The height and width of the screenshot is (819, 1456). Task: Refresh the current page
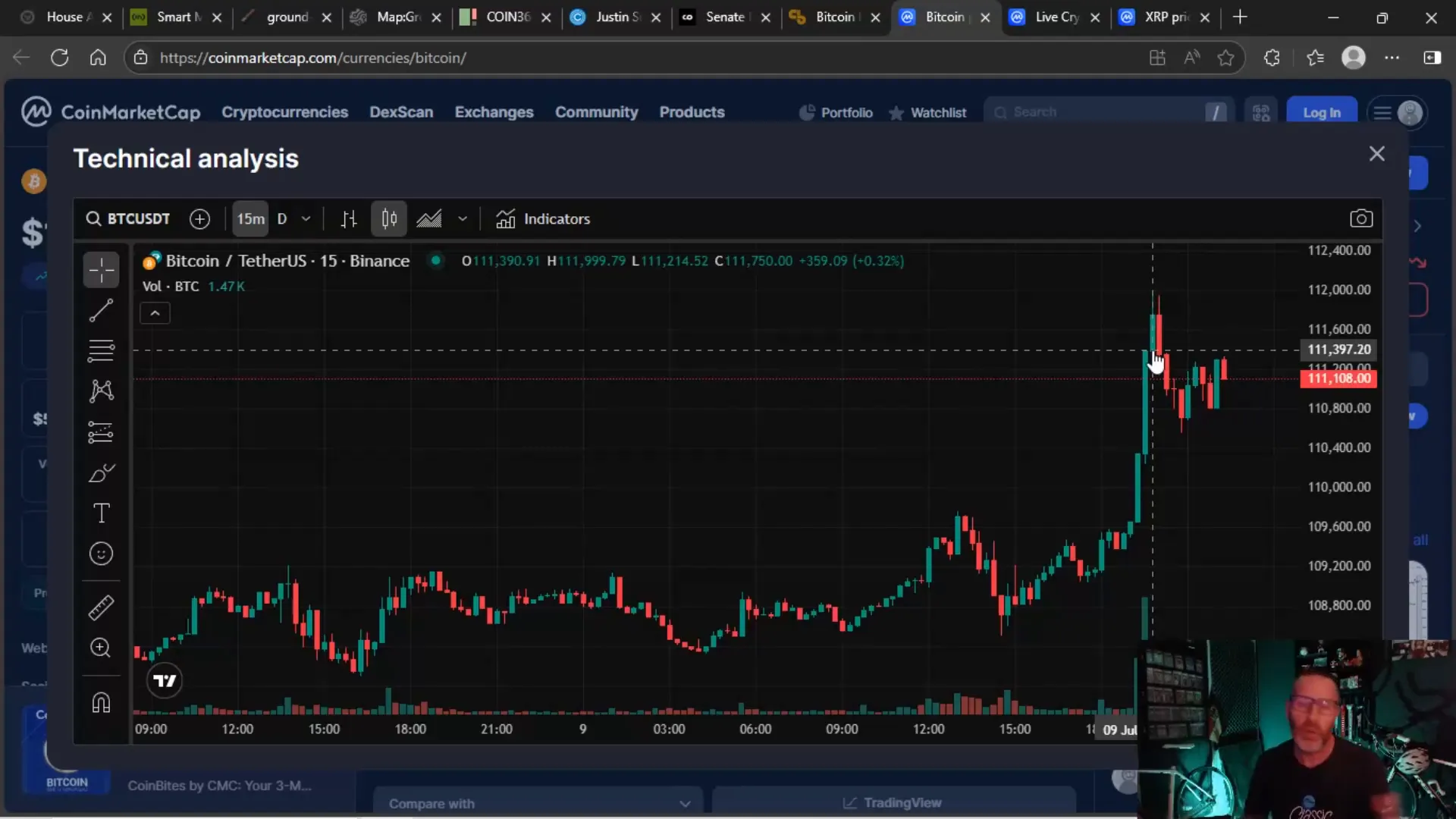(x=59, y=58)
